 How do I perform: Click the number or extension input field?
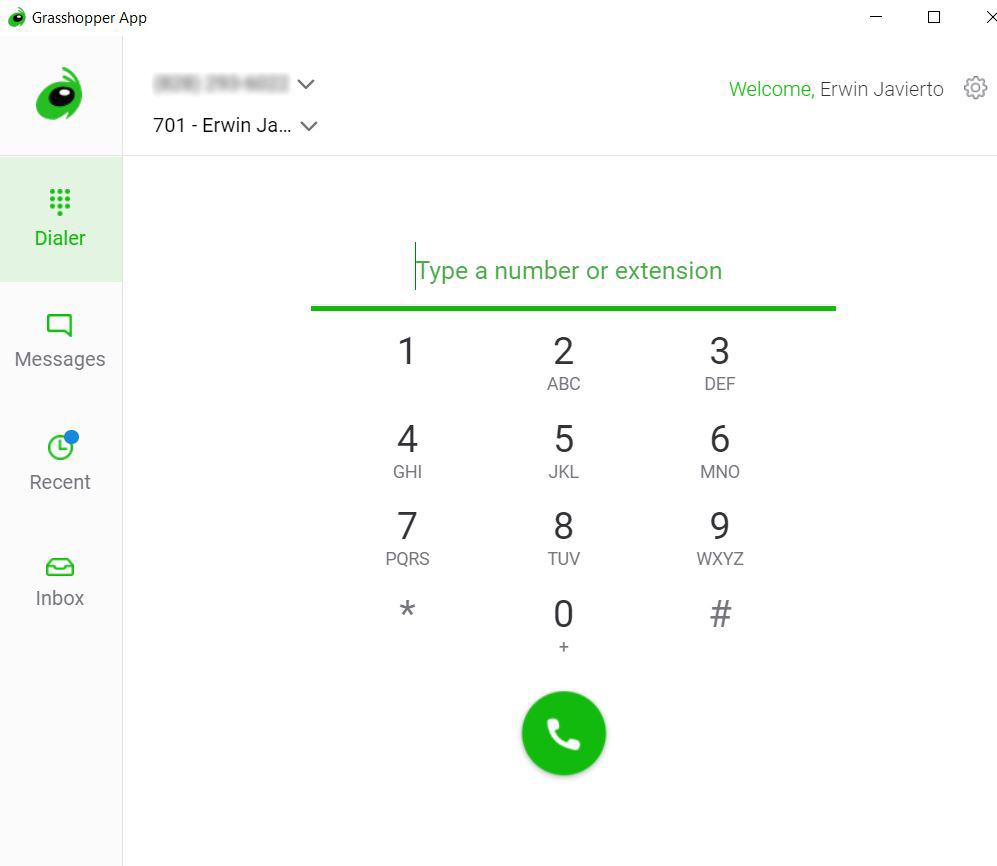tap(573, 271)
